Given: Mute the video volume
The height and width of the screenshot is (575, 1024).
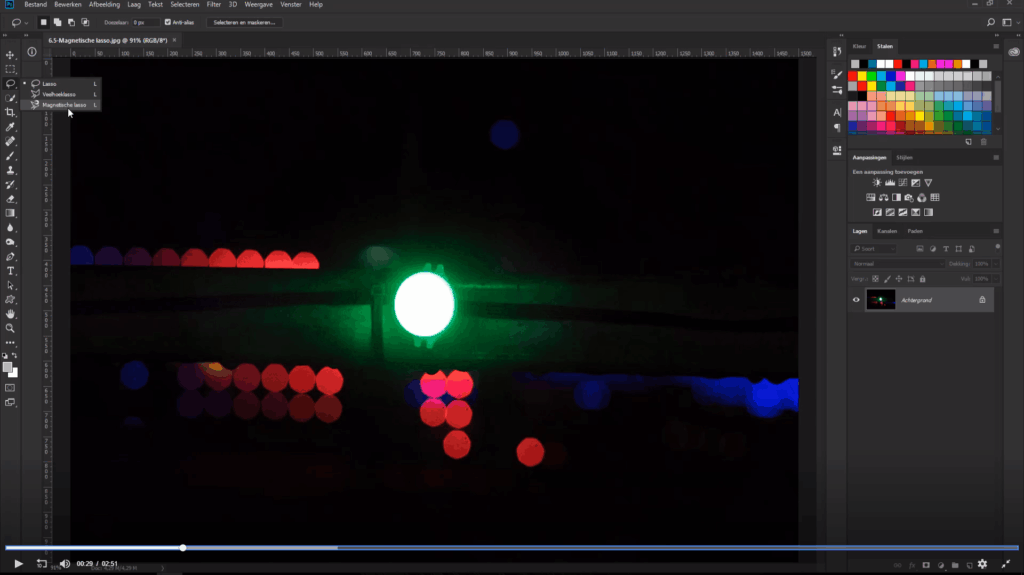Looking at the screenshot, I should [64, 563].
